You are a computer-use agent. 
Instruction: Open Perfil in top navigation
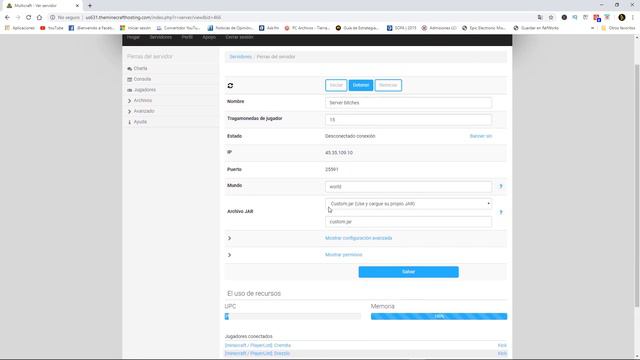click(x=187, y=37)
